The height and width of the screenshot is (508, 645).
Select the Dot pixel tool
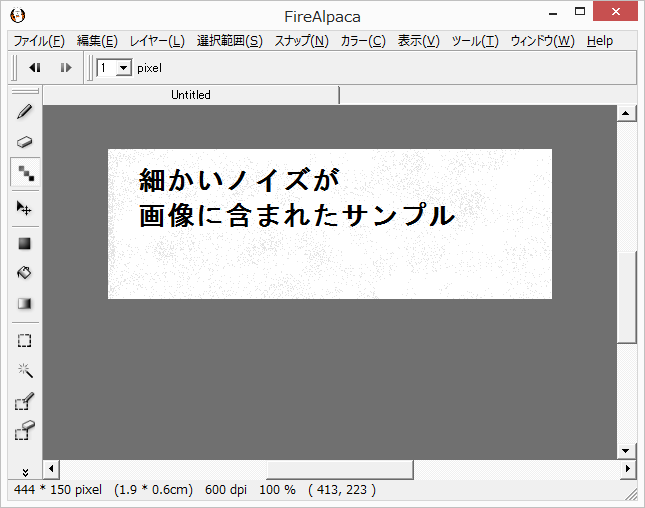click(x=26, y=173)
